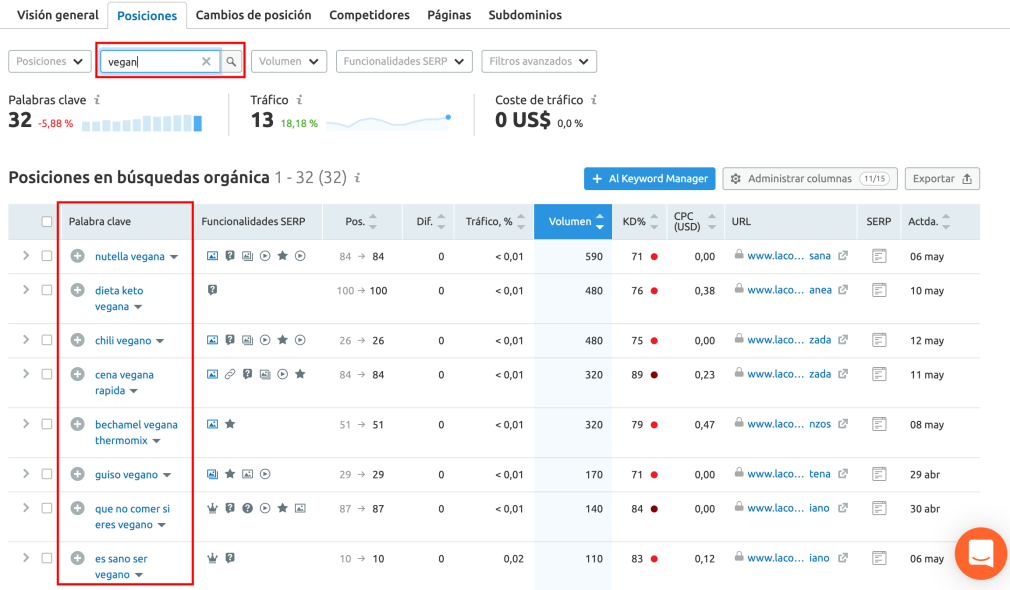Viewport: 1010px width, 590px height.
Task: Open the Visión general tab
Action: click(57, 15)
